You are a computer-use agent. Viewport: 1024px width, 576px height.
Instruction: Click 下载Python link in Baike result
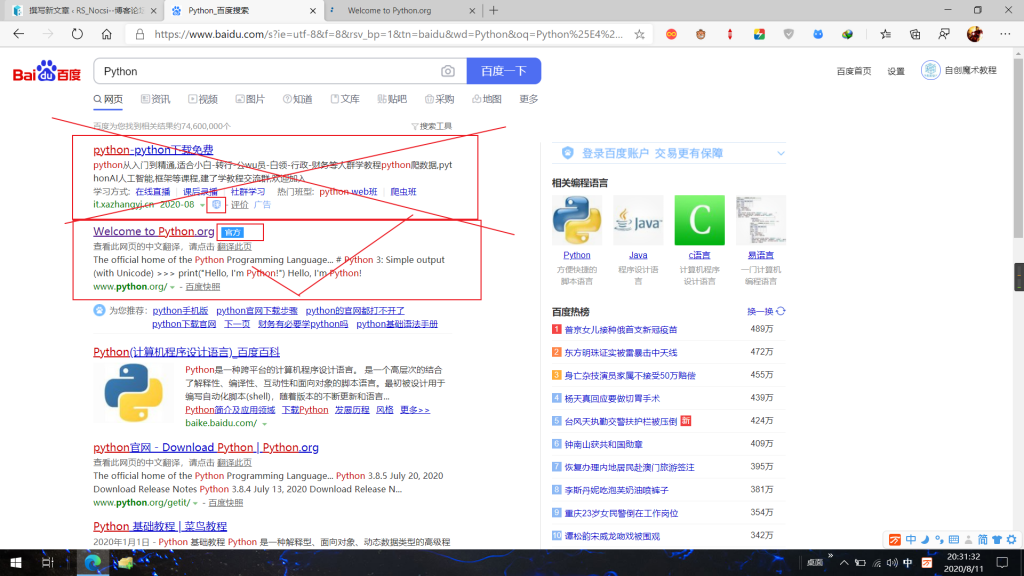point(305,410)
